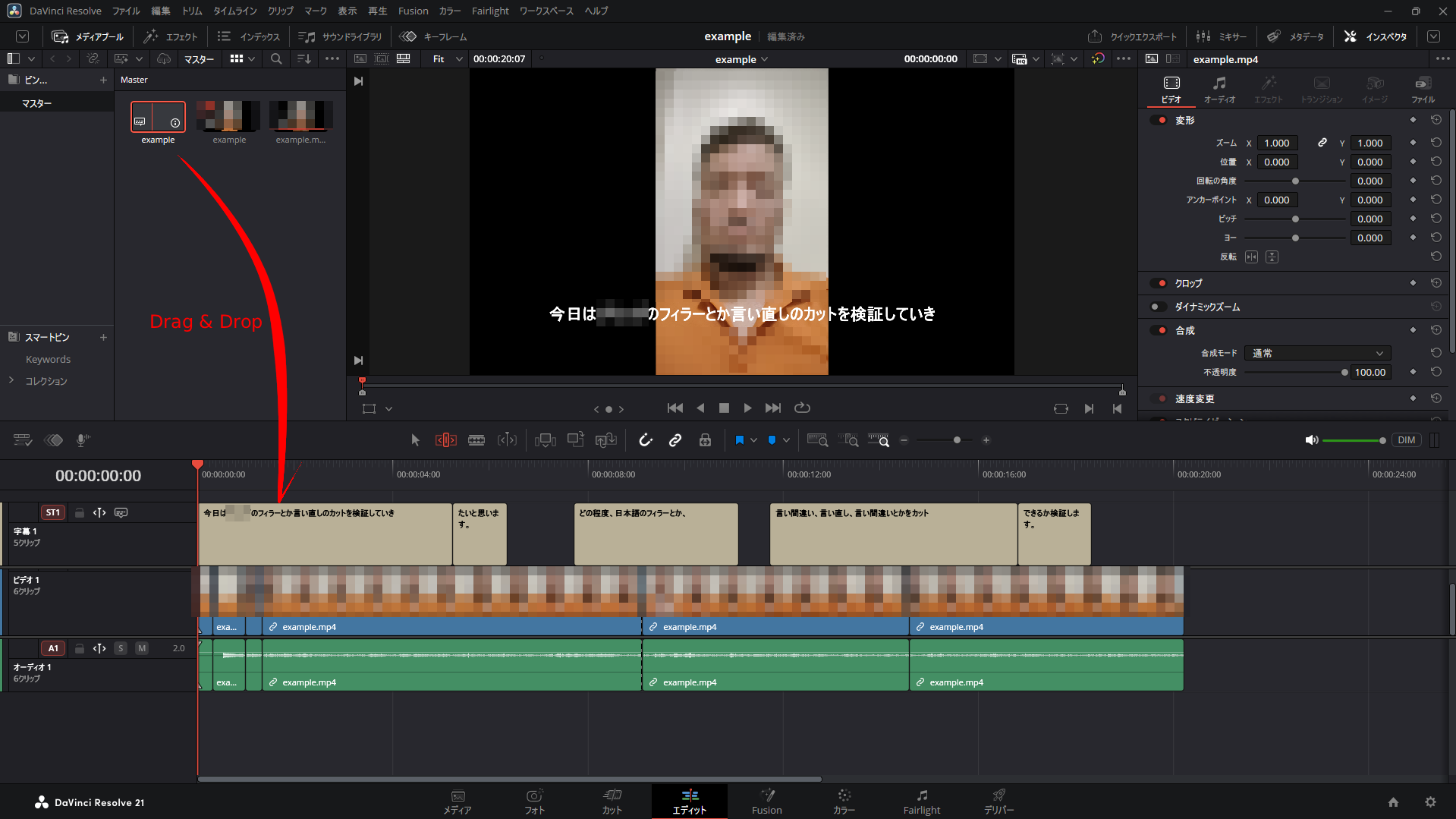
Task: Open viewer Fit zoom dropdown
Action: [x=447, y=58]
